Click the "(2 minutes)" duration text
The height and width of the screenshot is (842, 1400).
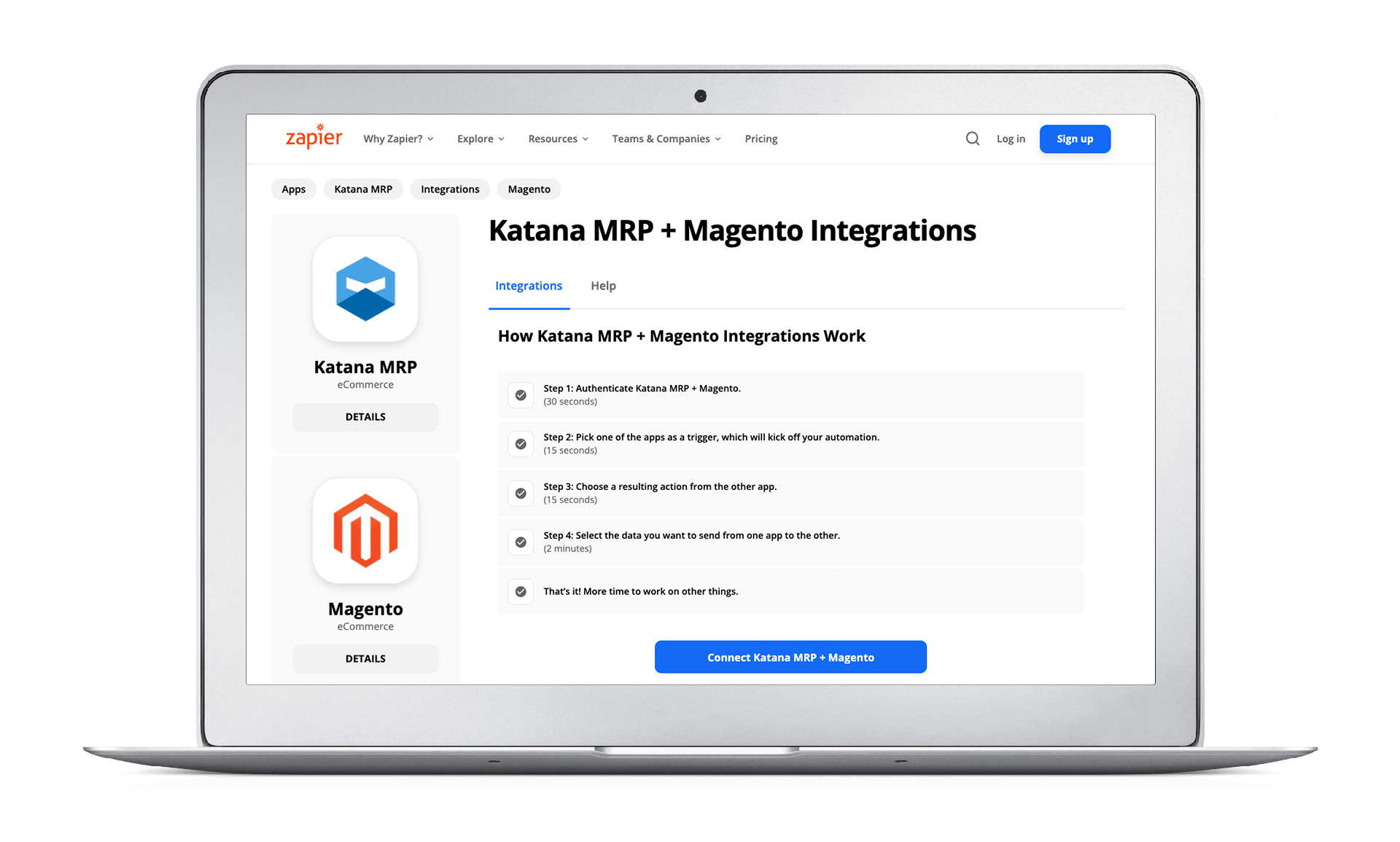tap(567, 549)
